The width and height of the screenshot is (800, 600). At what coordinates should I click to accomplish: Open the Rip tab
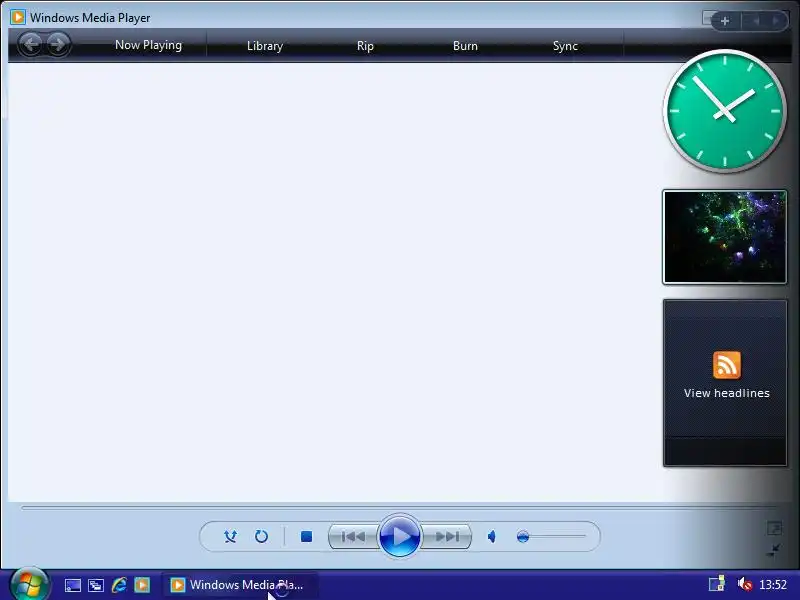point(365,46)
